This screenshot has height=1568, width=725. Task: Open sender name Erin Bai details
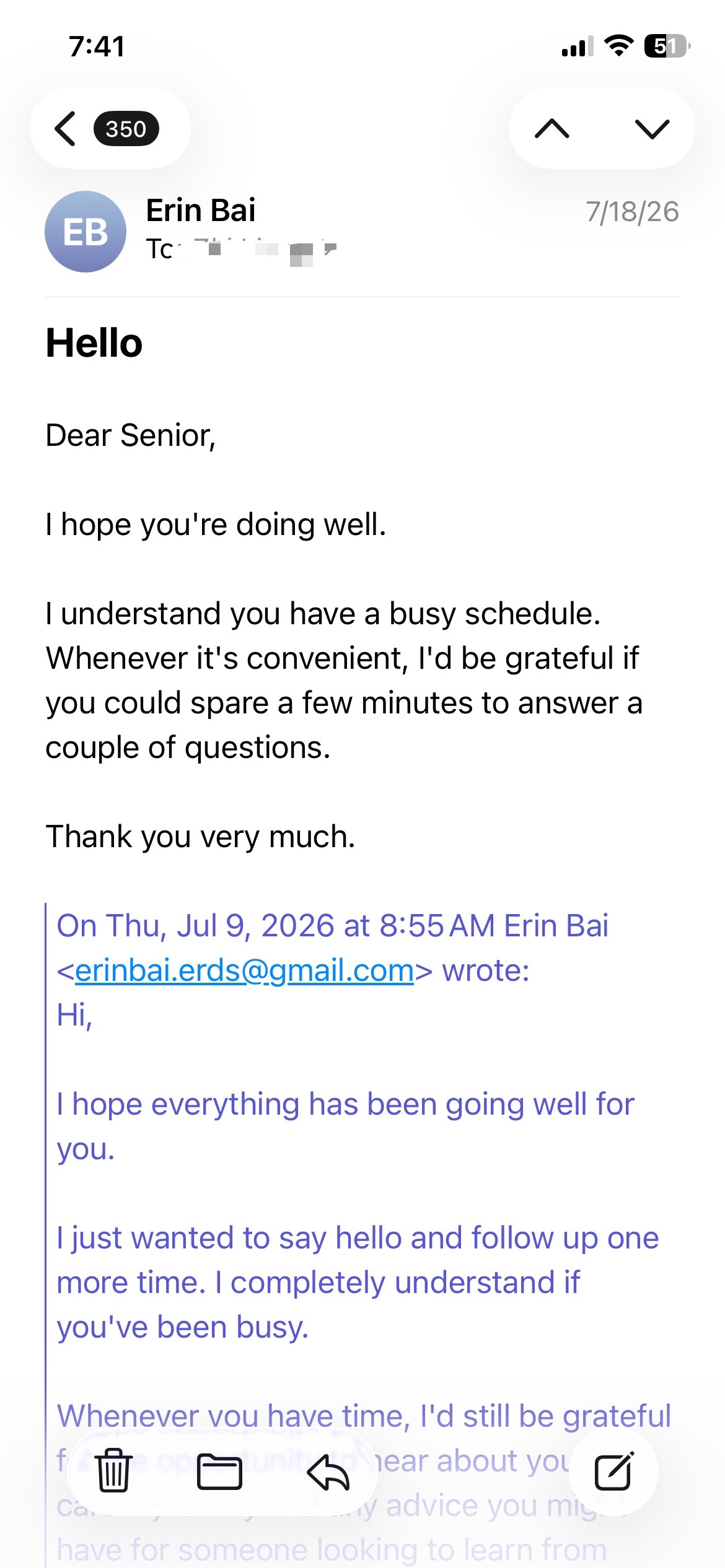click(201, 211)
